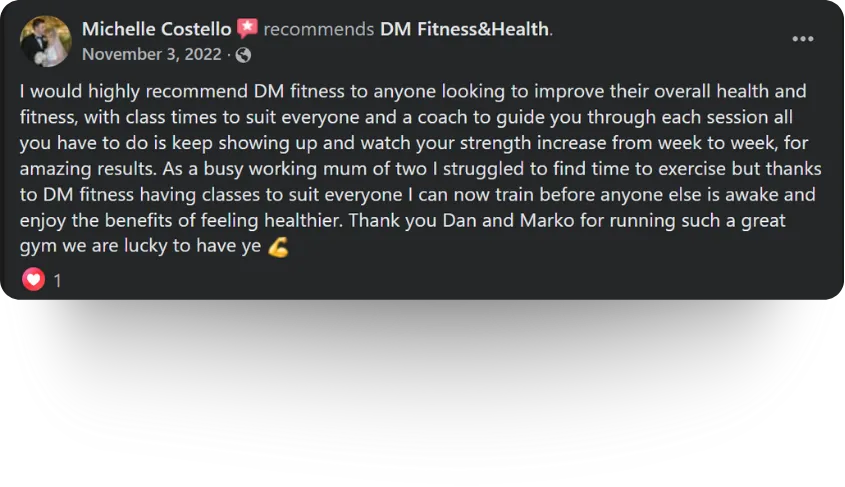This screenshot has width=845, height=487.
Task: Click the empty black area below the post
Action: pyautogui.click(x=422, y=400)
